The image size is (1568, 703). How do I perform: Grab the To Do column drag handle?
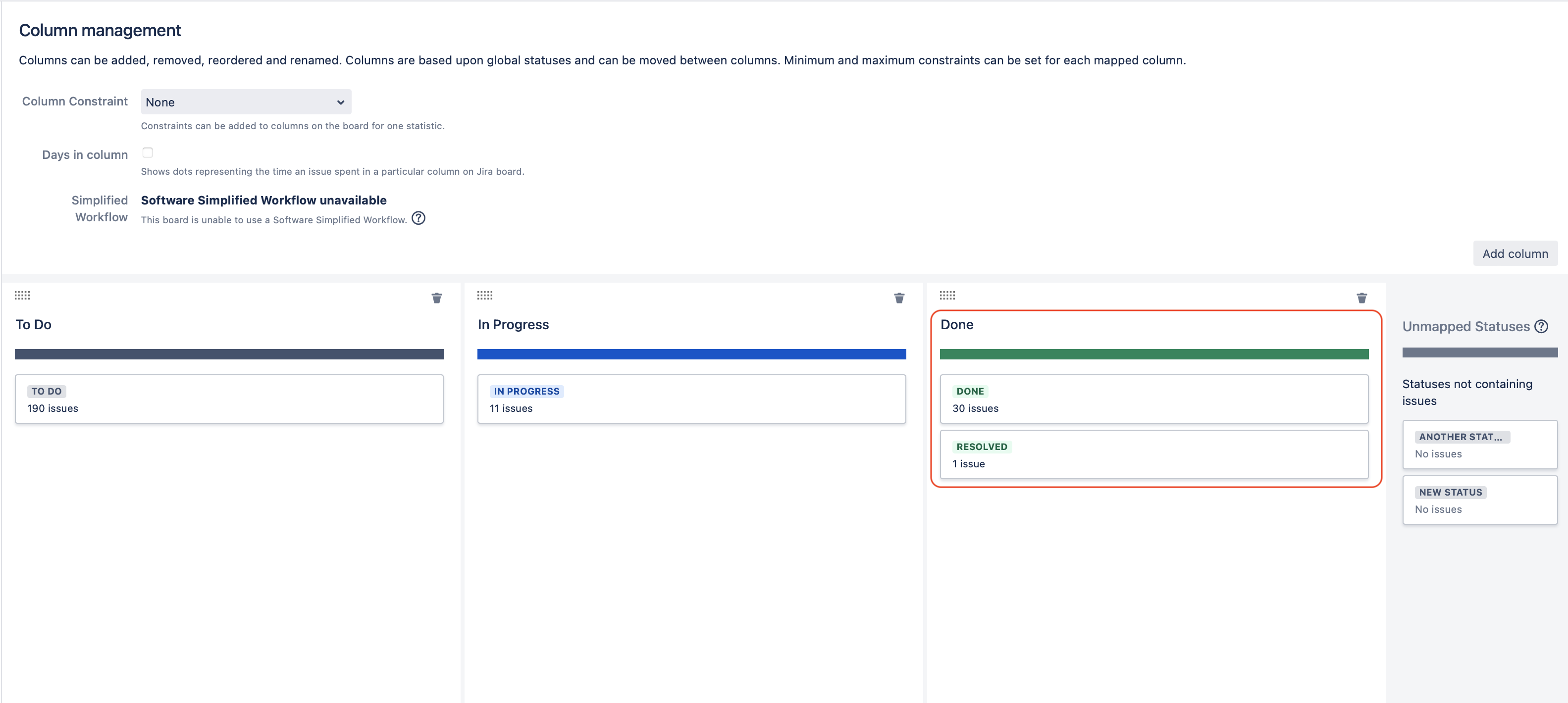[x=22, y=295]
